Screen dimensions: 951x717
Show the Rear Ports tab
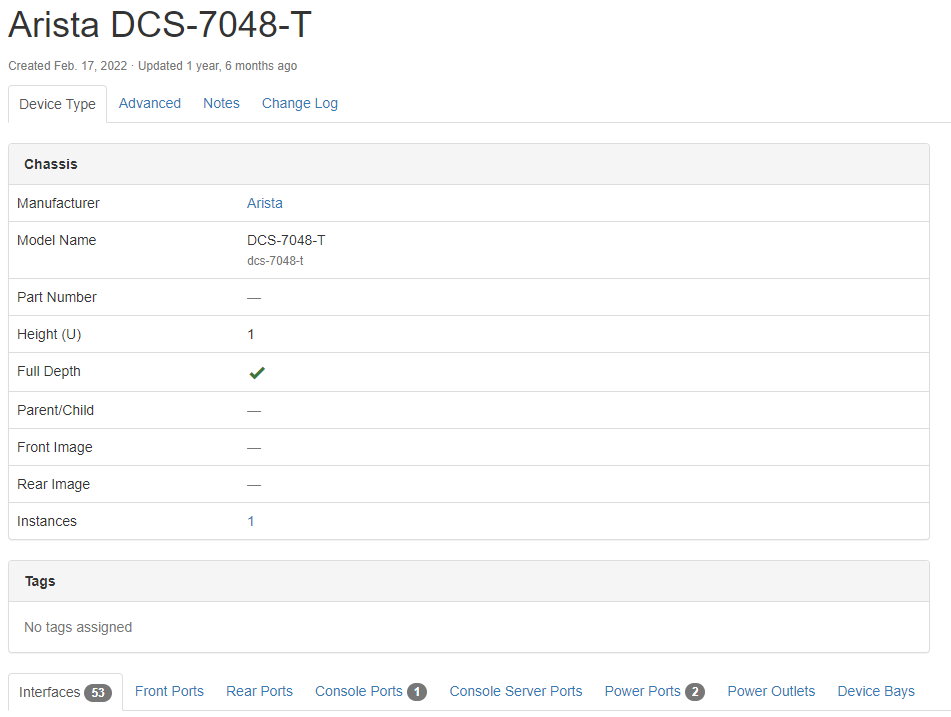259,691
